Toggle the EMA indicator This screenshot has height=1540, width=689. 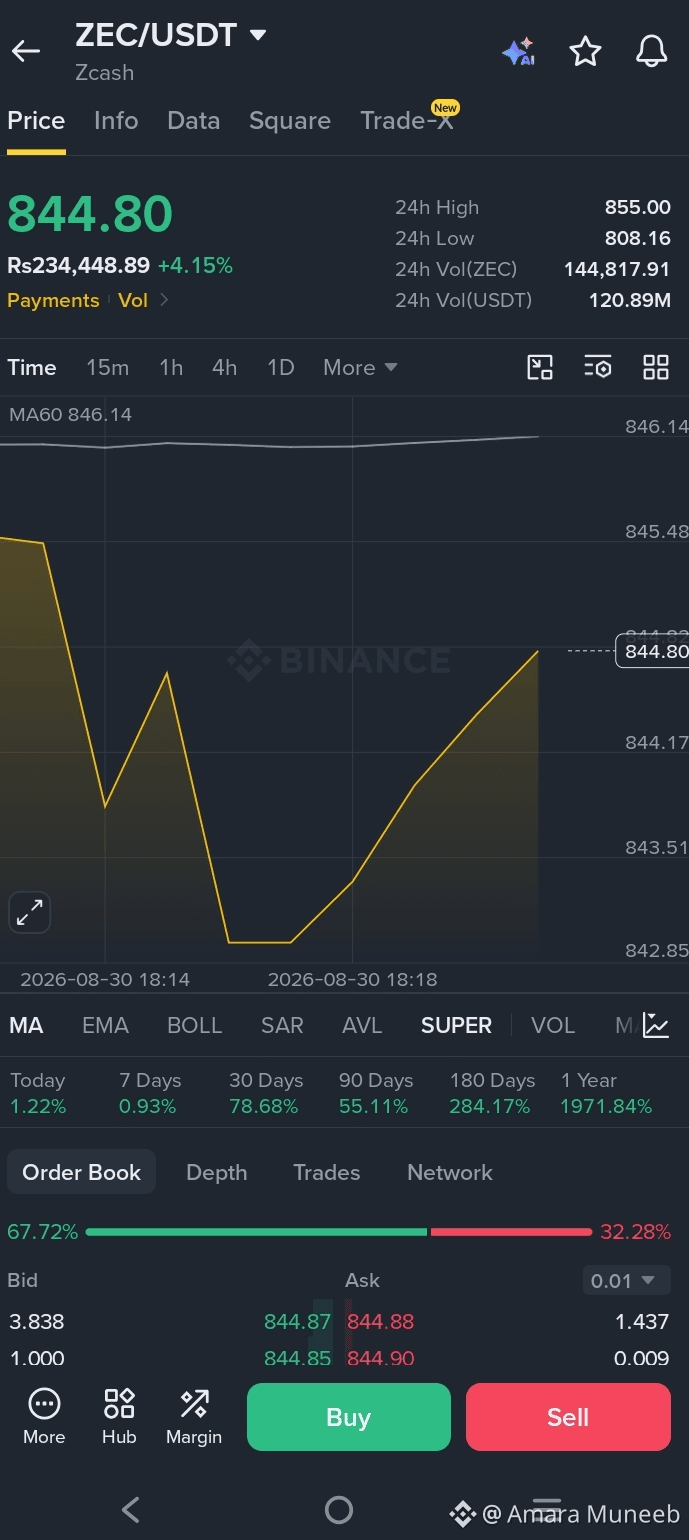tap(105, 1026)
